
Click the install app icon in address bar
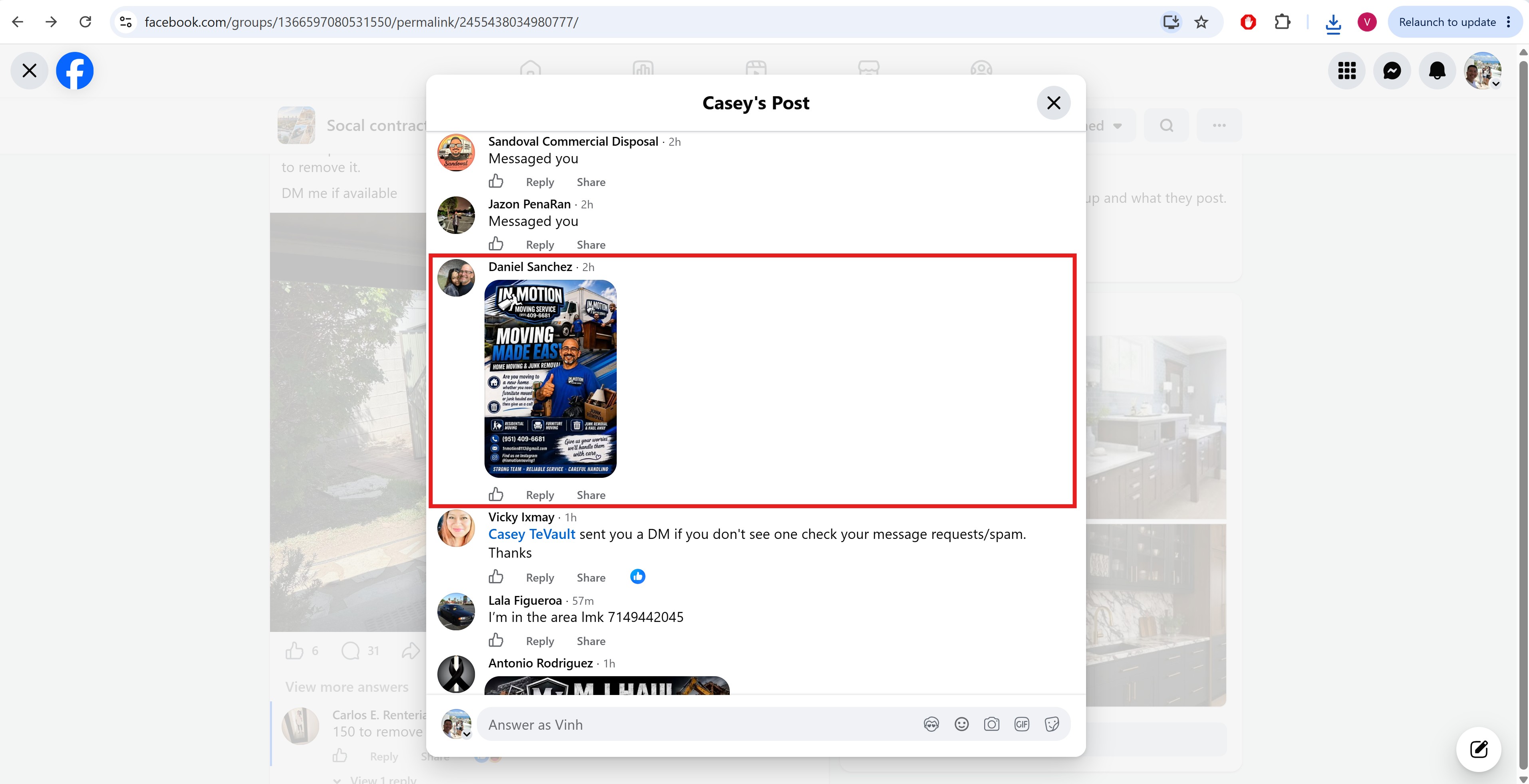(1171, 22)
